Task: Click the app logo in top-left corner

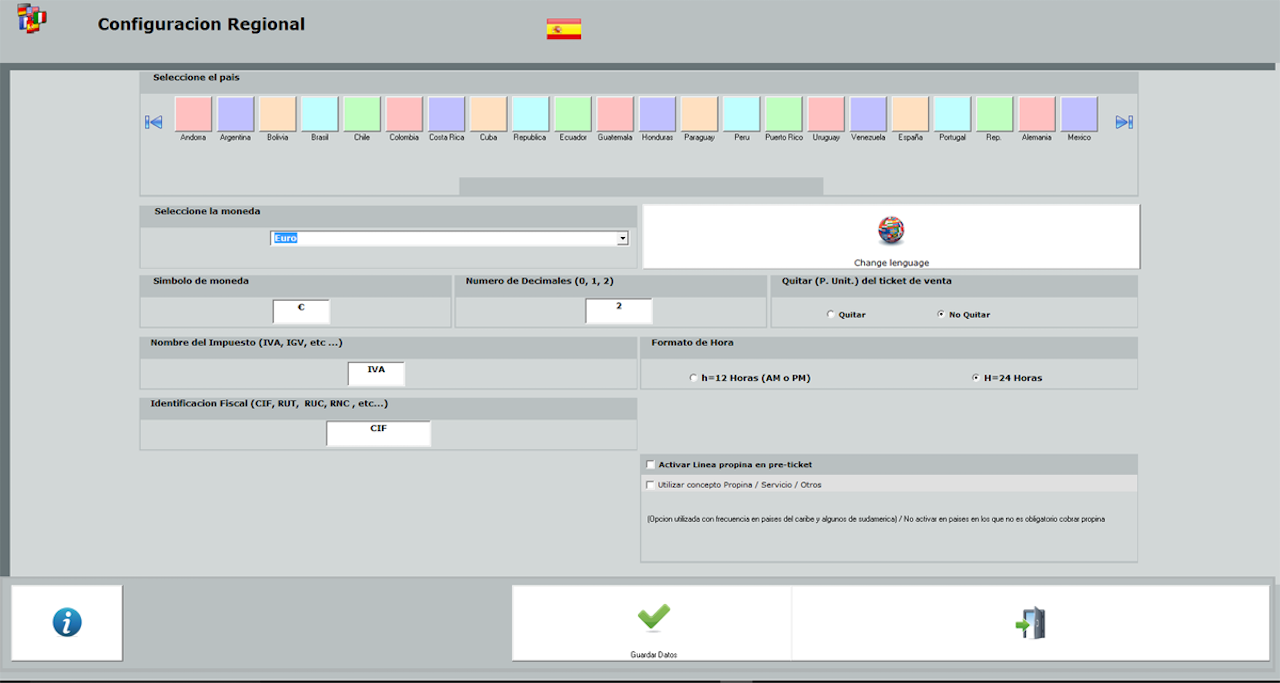Action: tap(32, 19)
